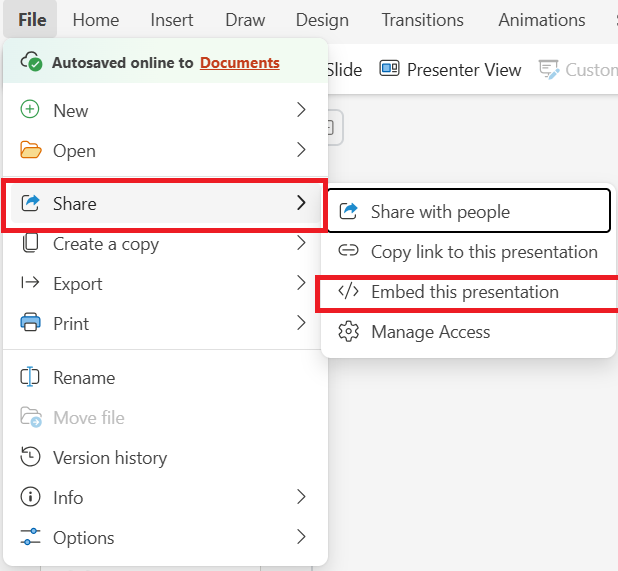Screen dimensions: 618x571
Task: Switch to the Insert tab
Action: pyautogui.click(x=172, y=20)
